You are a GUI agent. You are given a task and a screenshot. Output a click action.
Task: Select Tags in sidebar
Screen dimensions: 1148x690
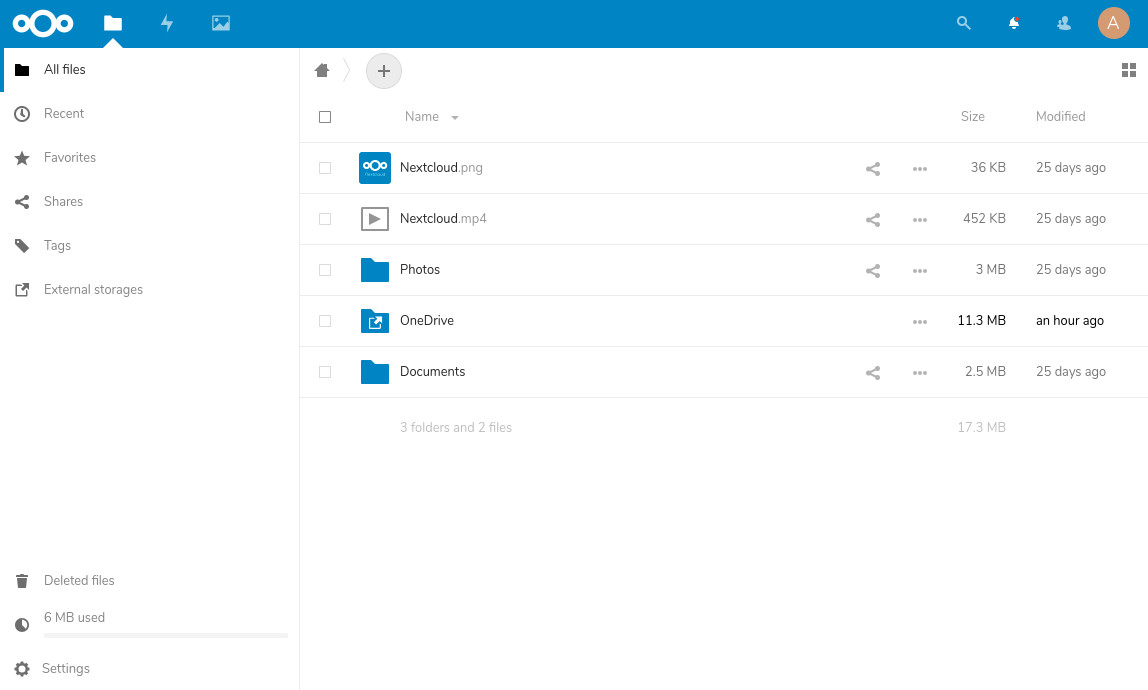point(149,245)
